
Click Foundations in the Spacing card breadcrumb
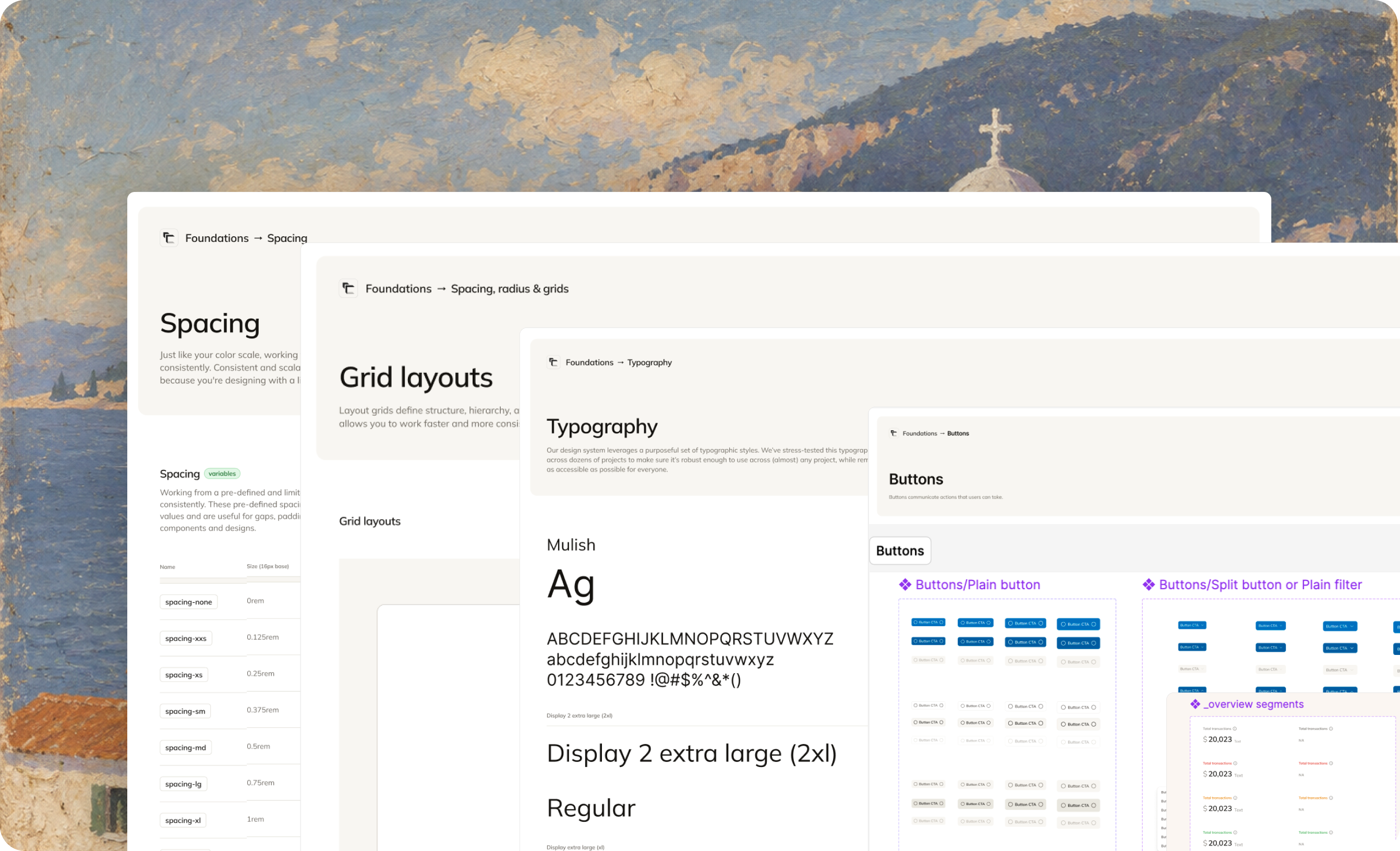217,238
